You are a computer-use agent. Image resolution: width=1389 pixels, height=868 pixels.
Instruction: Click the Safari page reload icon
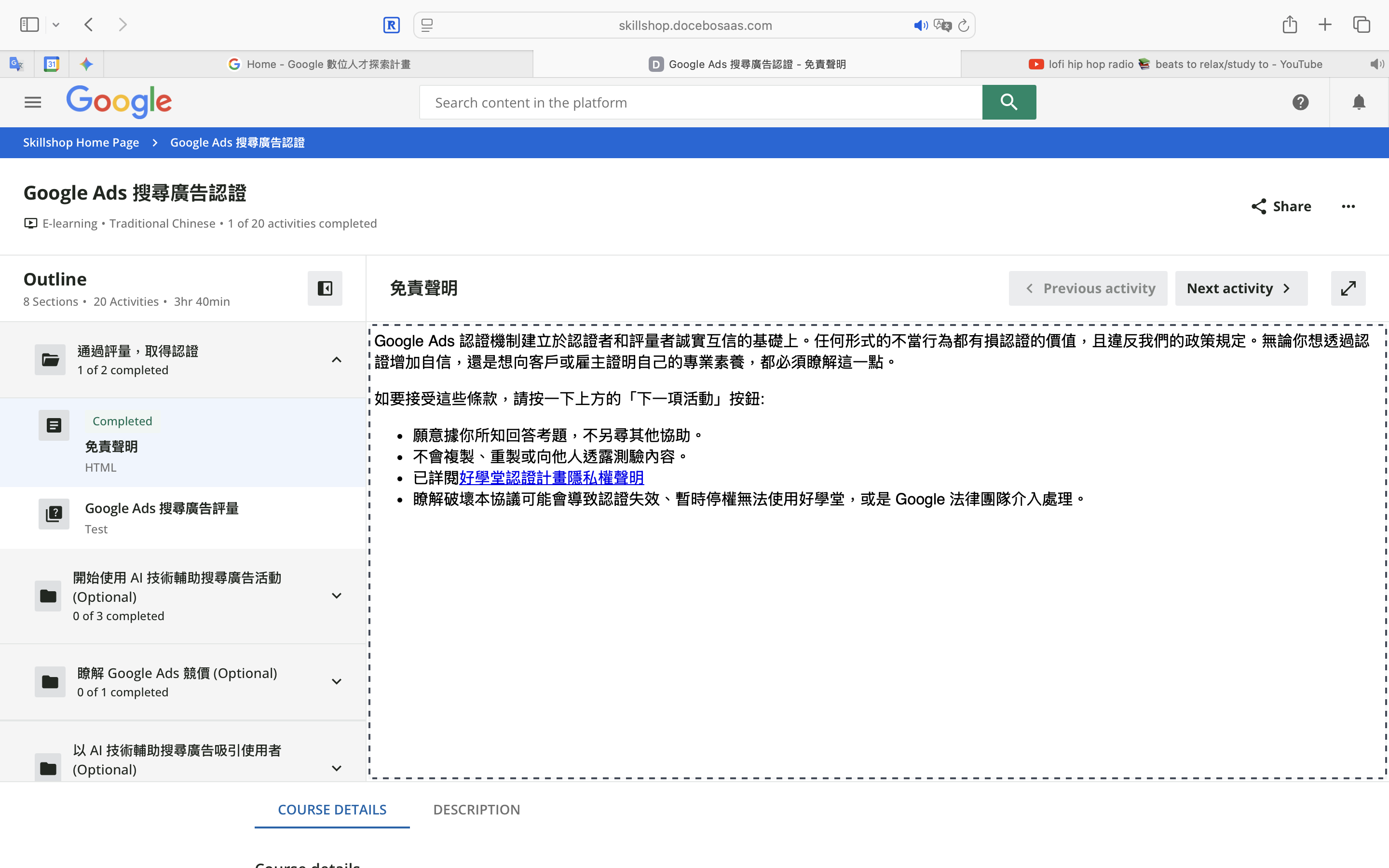(x=964, y=25)
